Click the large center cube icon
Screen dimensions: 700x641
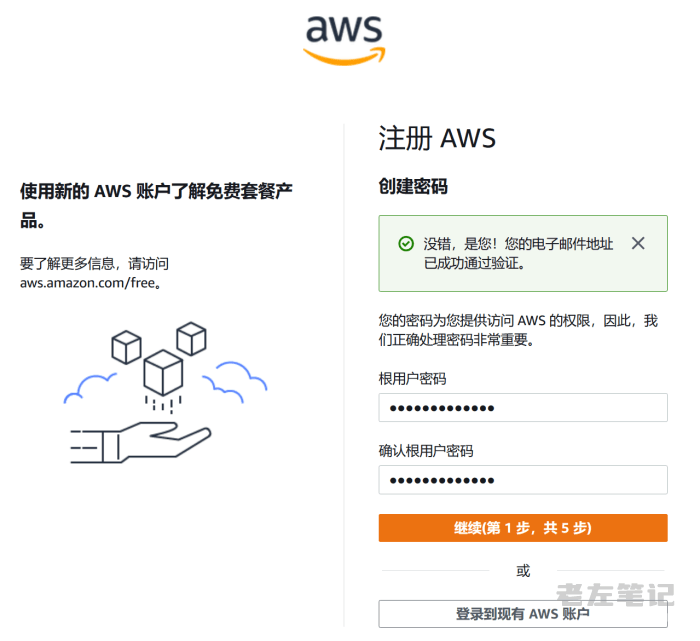pos(163,373)
